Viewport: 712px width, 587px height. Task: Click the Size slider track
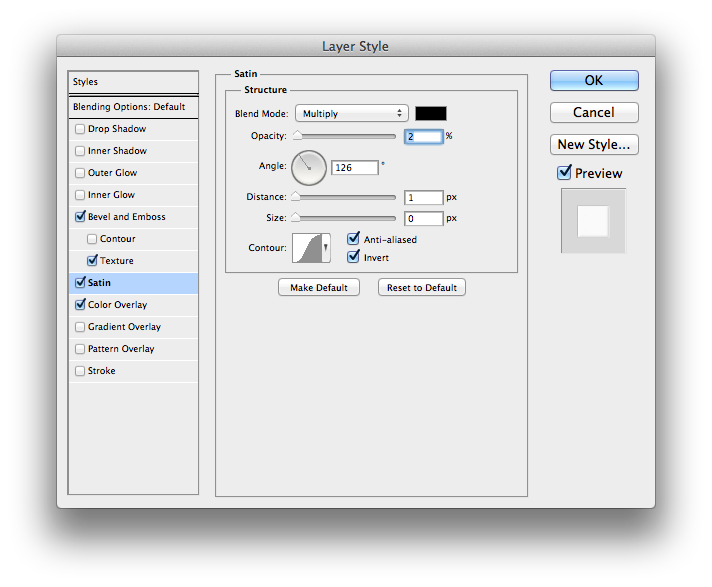click(x=346, y=218)
